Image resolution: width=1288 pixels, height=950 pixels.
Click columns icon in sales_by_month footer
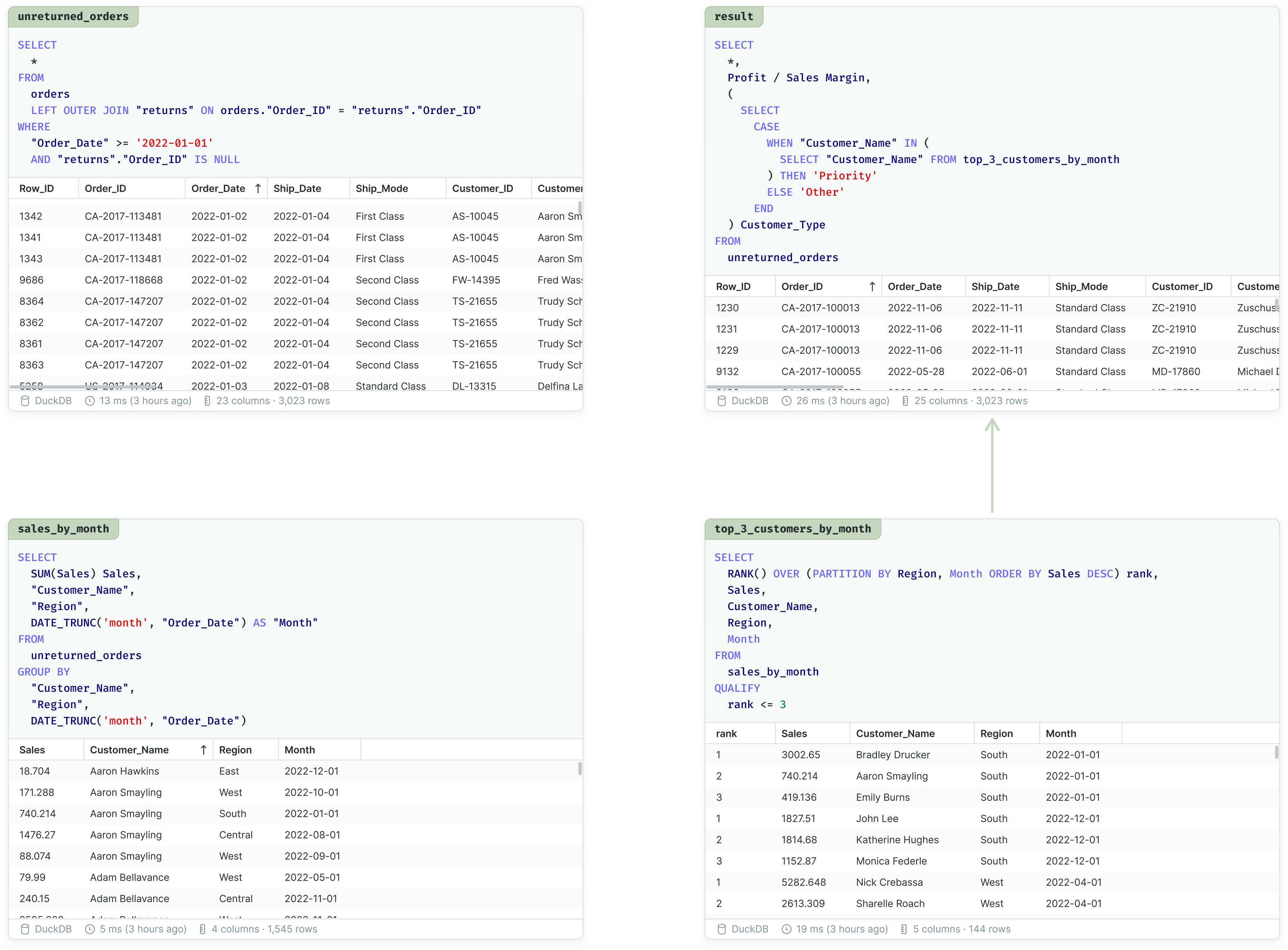(202, 929)
